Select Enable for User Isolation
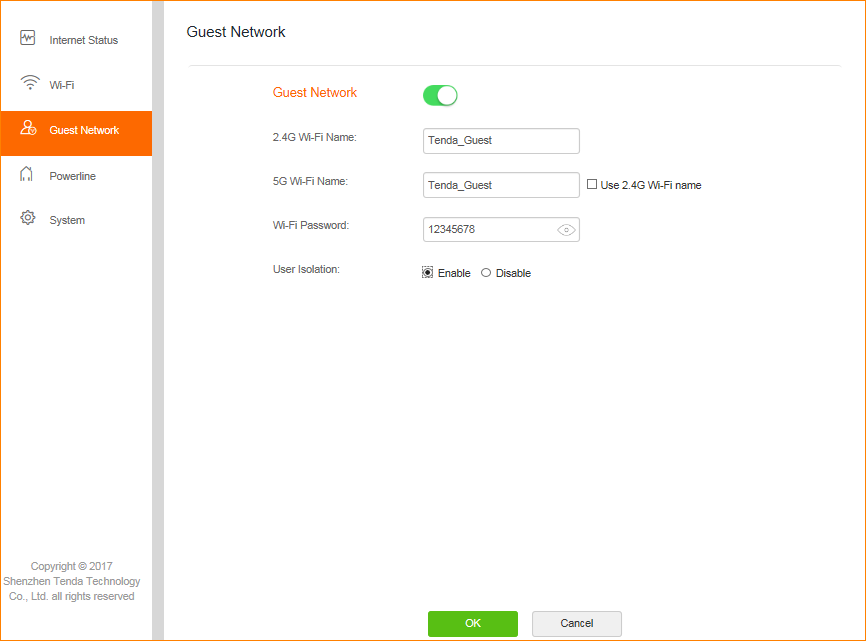 point(428,273)
